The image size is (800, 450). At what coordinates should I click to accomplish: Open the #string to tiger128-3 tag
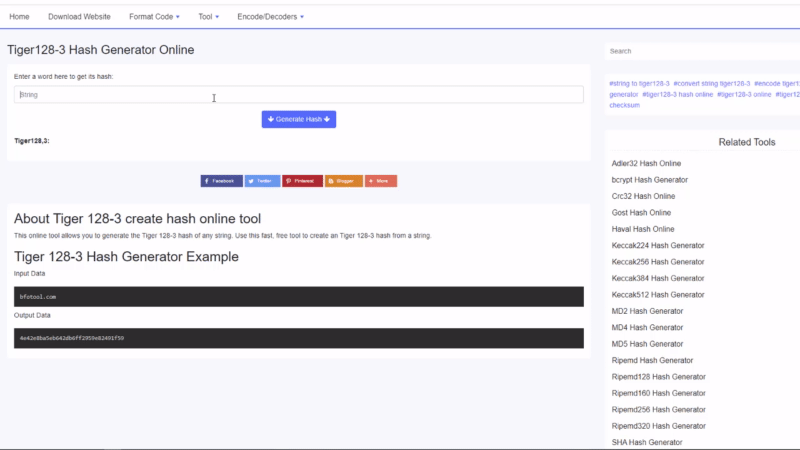click(639, 82)
